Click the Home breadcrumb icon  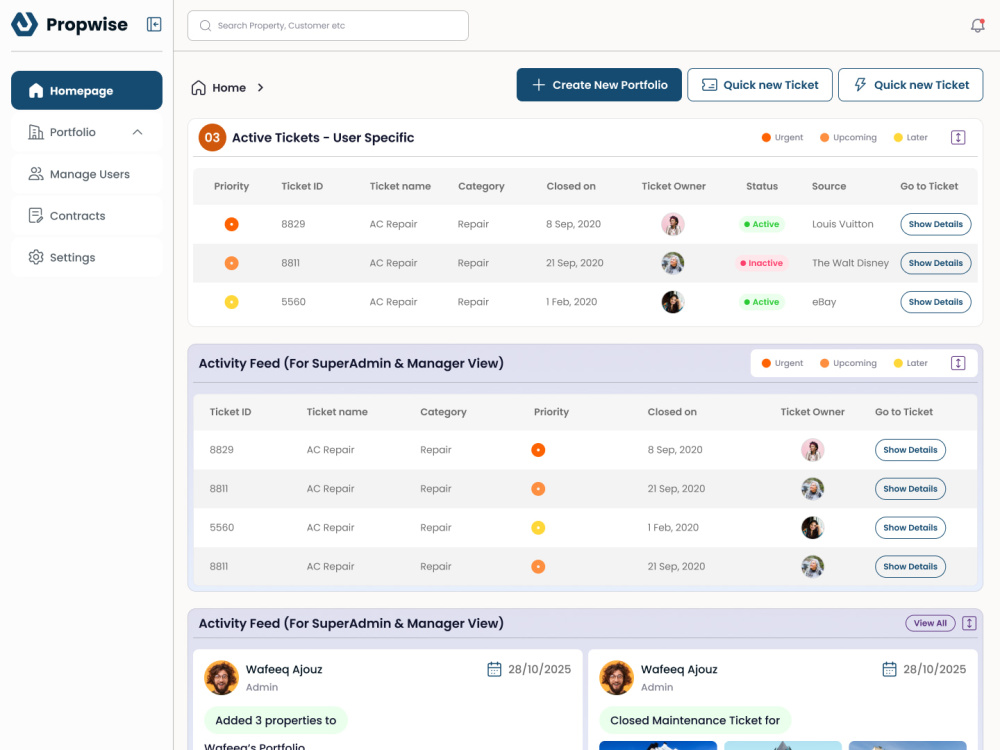point(198,87)
